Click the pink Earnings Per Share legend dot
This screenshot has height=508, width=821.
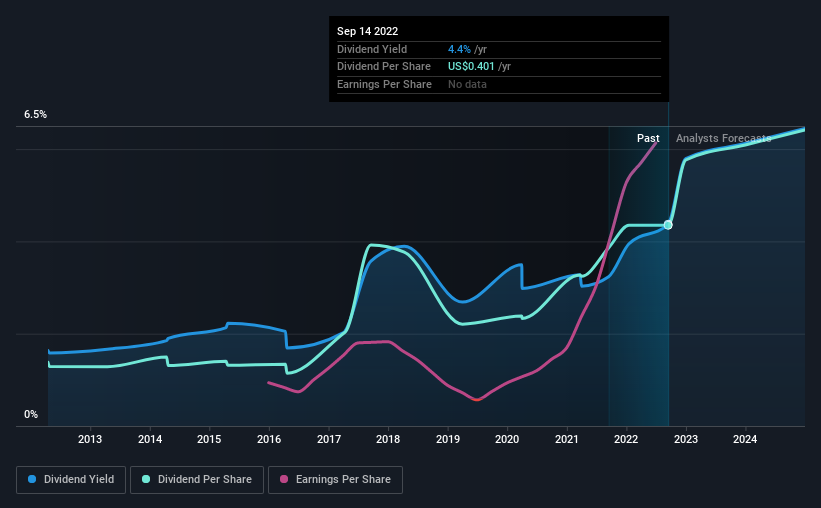pyautogui.click(x=285, y=480)
